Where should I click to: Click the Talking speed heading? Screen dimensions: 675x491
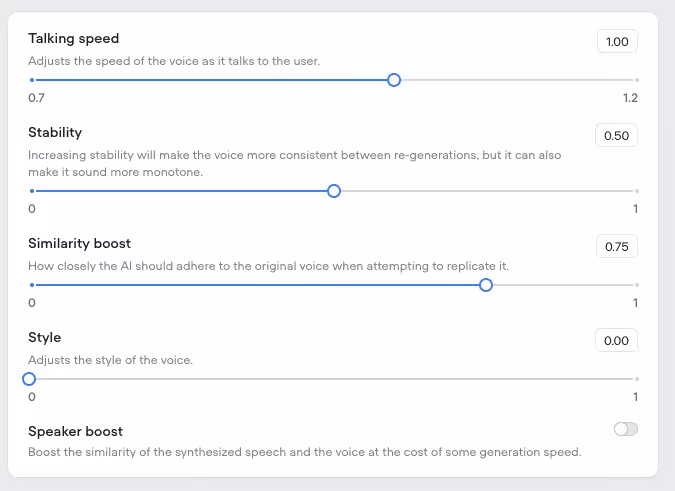[x=73, y=39]
